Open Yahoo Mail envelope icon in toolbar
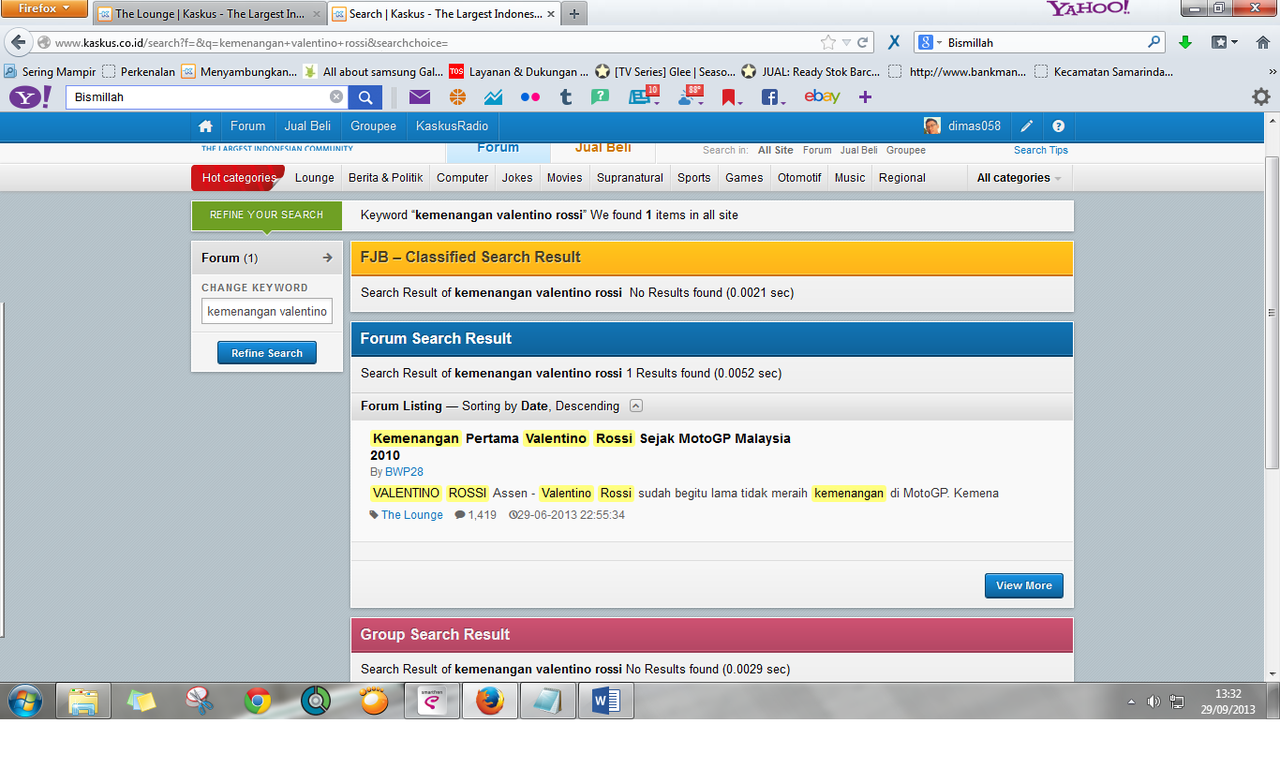This screenshot has height=768, width=1280. click(419, 97)
